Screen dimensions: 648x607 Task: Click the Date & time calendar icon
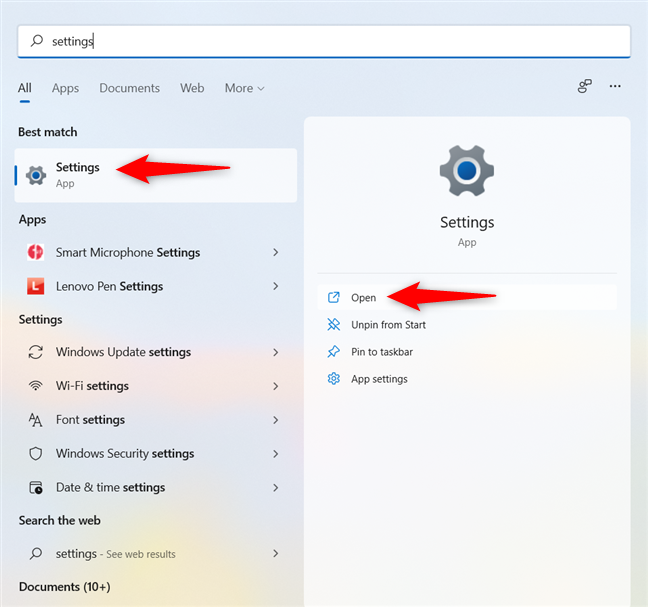tap(36, 488)
